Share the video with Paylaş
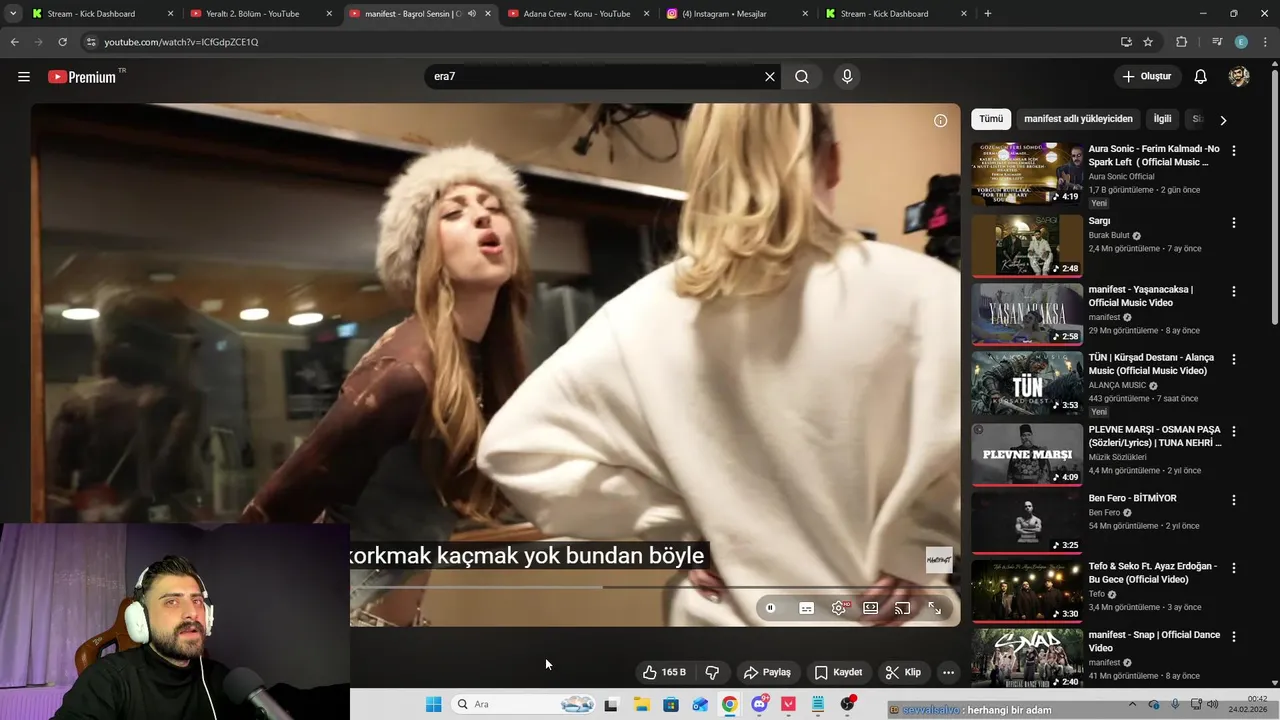This screenshot has width=1280, height=720. (x=768, y=672)
